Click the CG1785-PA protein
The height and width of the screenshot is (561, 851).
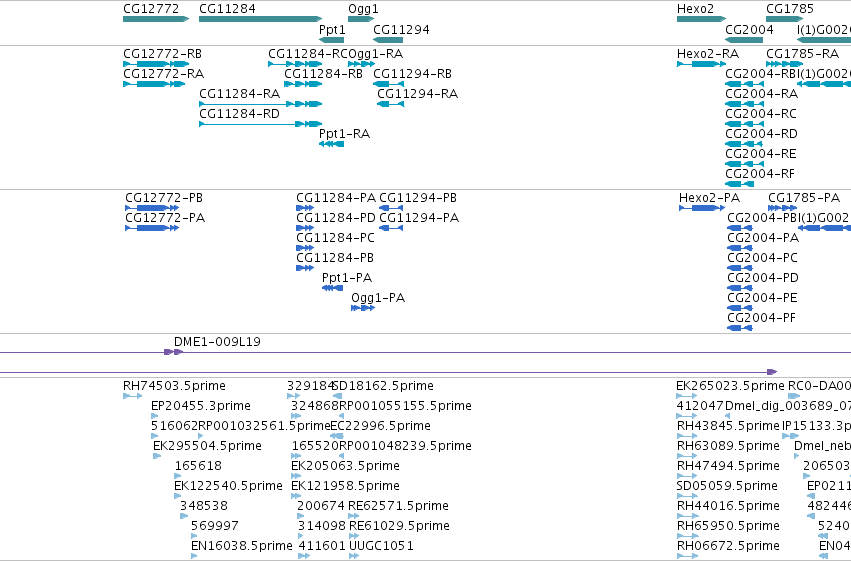(x=783, y=208)
